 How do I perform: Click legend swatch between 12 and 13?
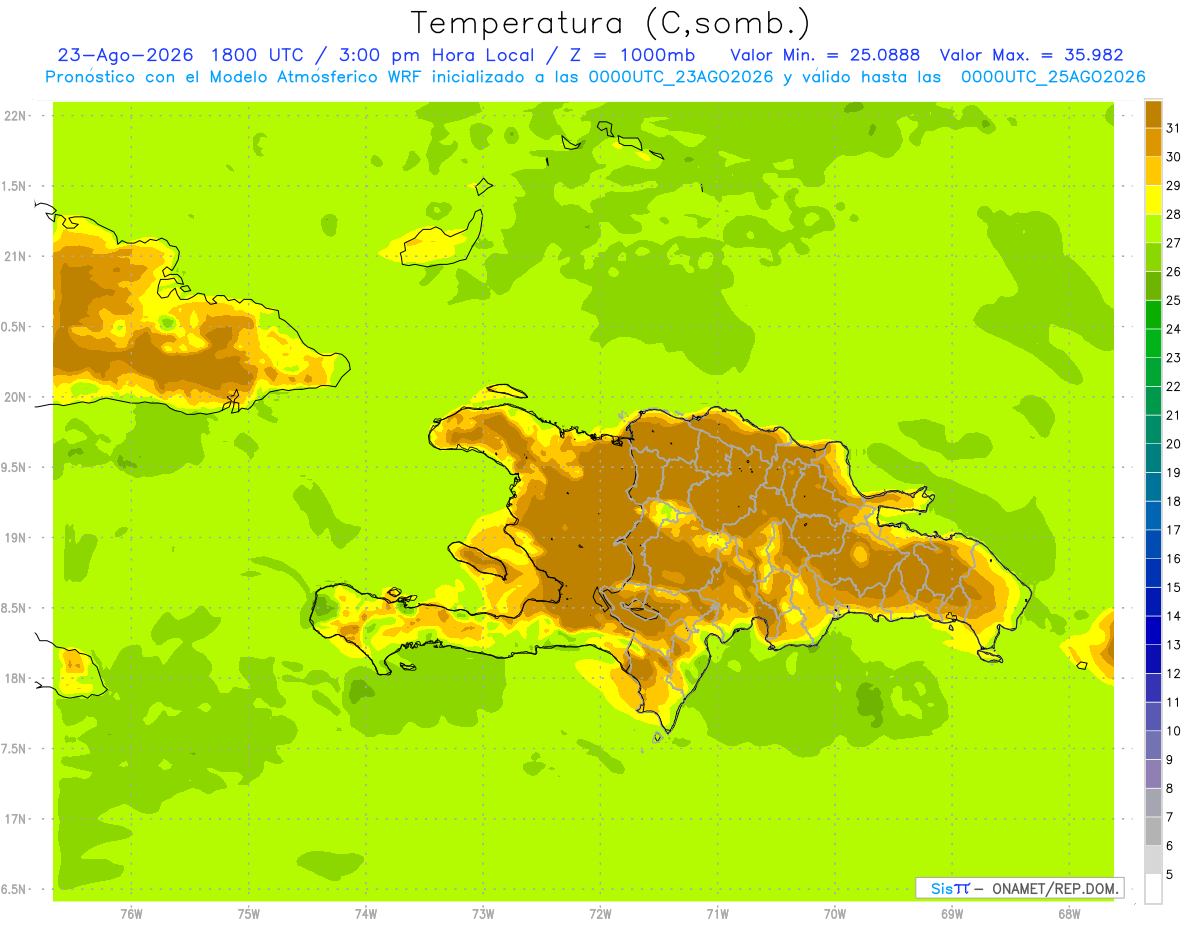[1153, 659]
